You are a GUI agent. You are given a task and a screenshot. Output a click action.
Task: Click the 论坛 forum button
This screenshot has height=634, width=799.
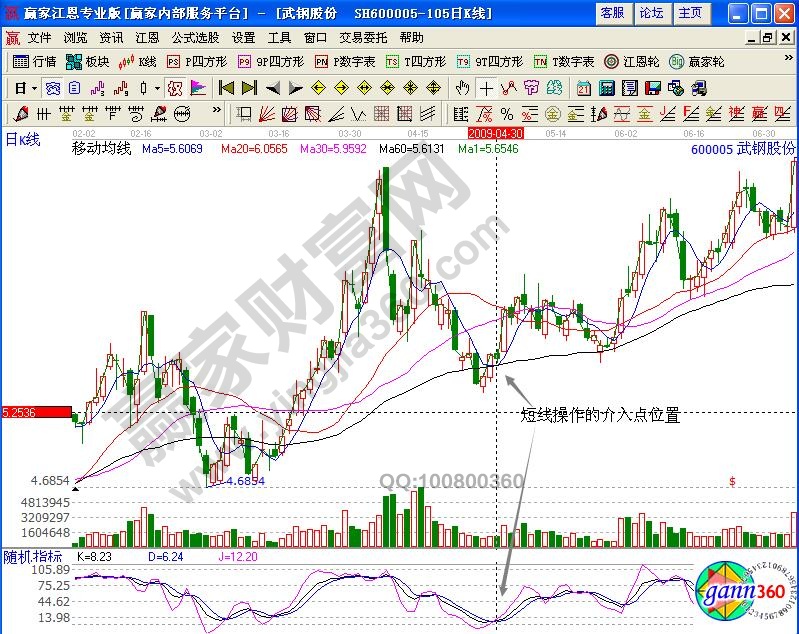(651, 13)
